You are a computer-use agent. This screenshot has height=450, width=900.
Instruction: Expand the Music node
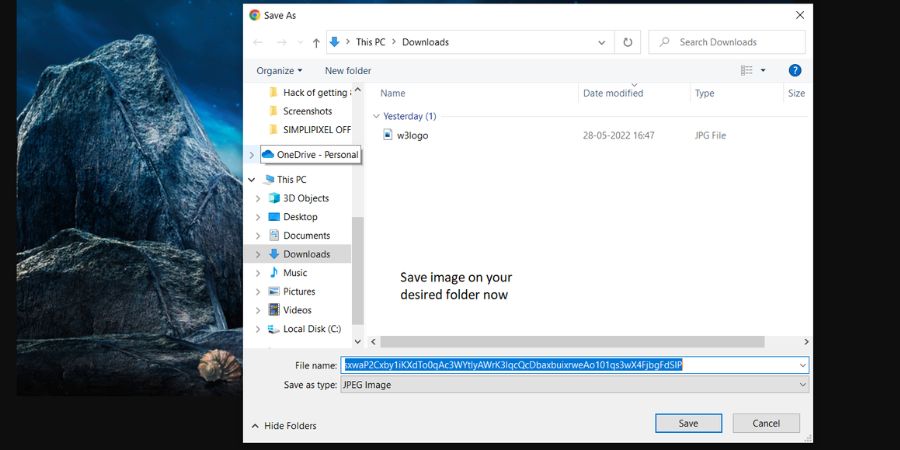(258, 273)
